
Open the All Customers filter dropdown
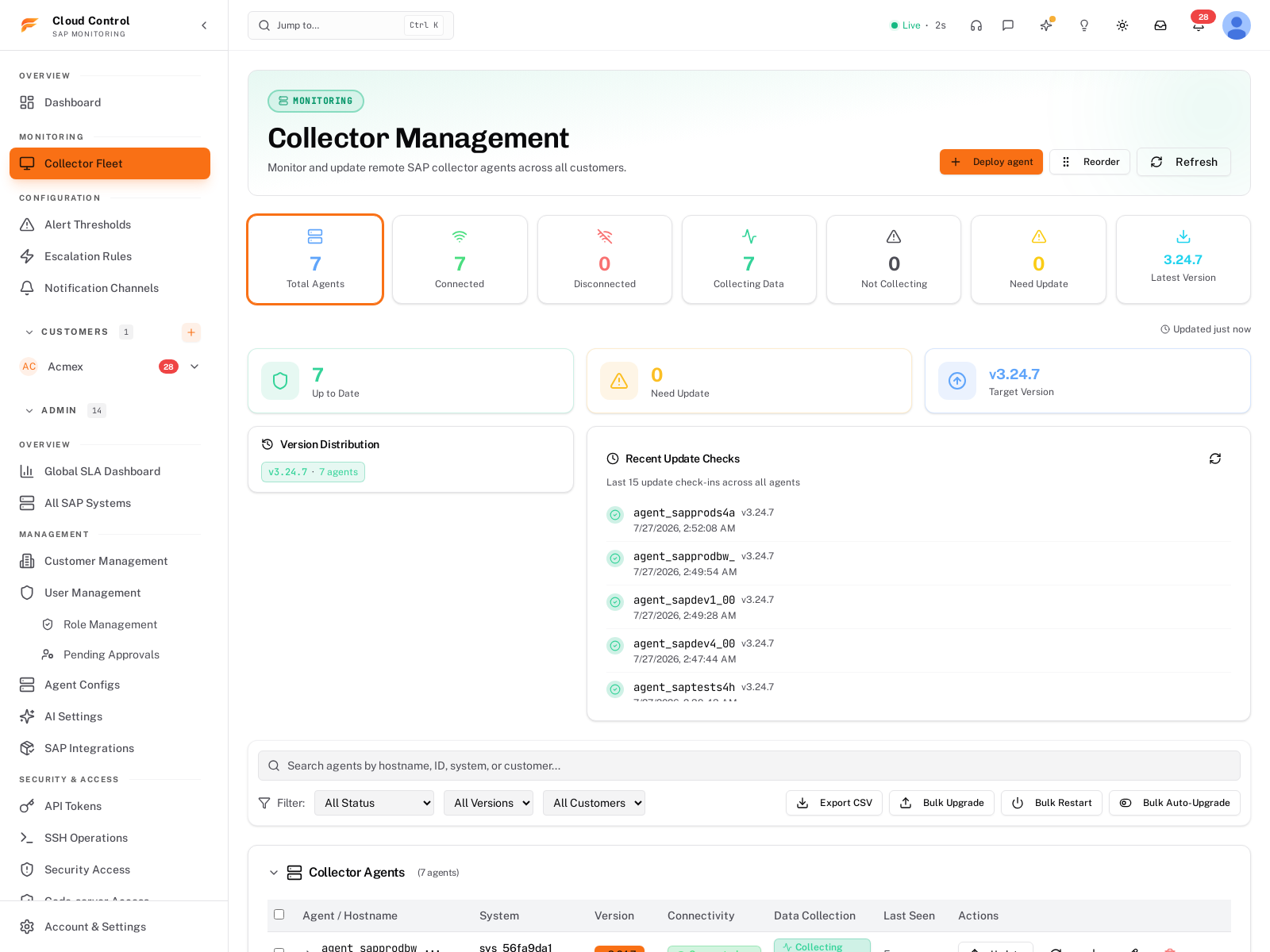(x=594, y=803)
